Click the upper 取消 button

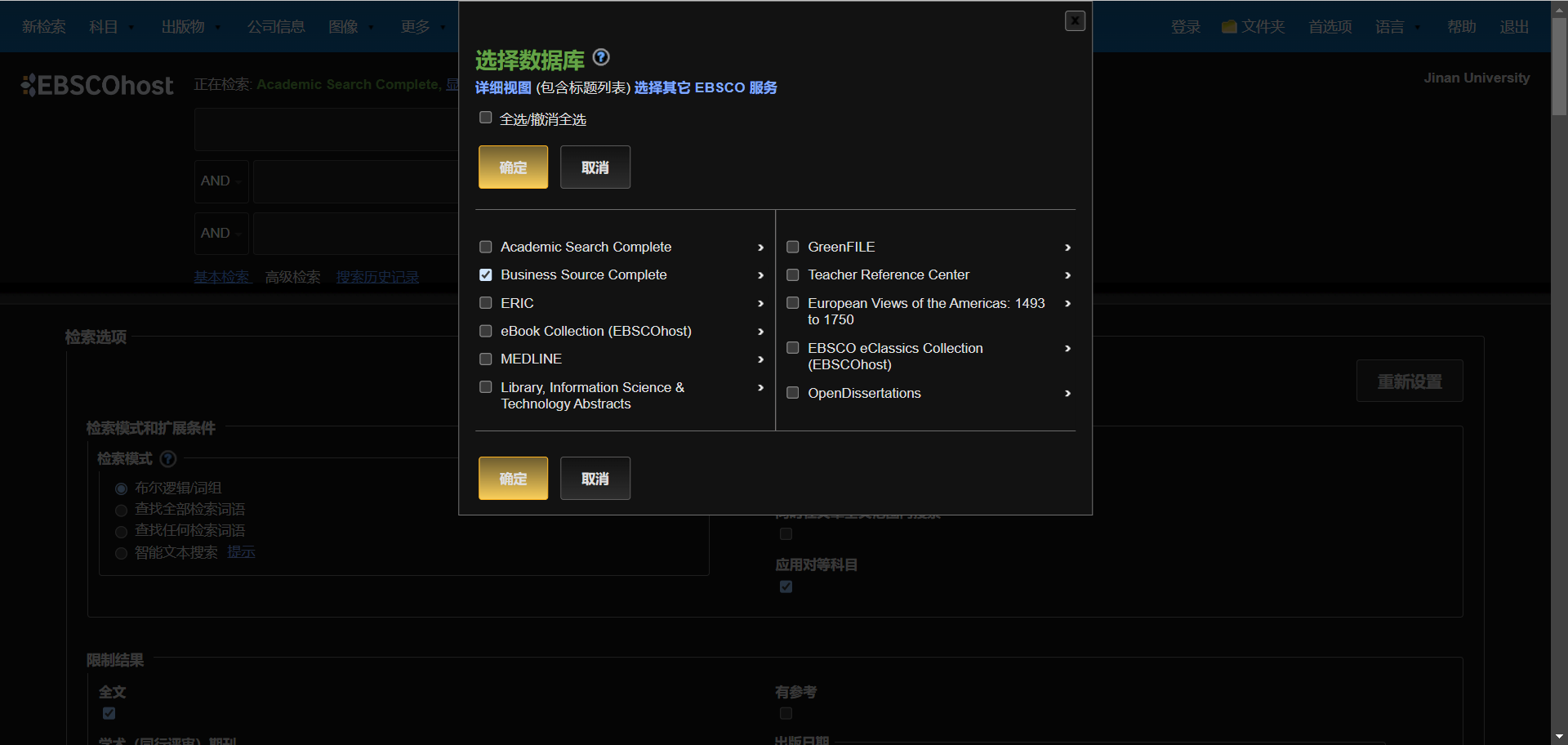[595, 167]
